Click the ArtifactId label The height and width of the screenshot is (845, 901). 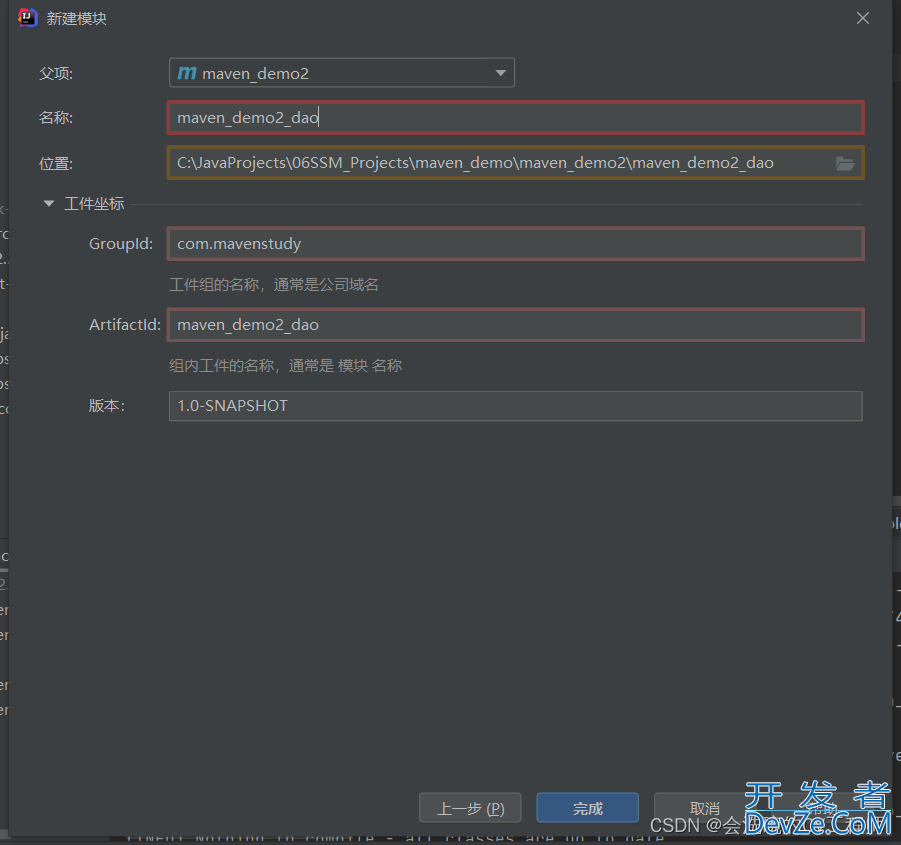click(x=125, y=325)
